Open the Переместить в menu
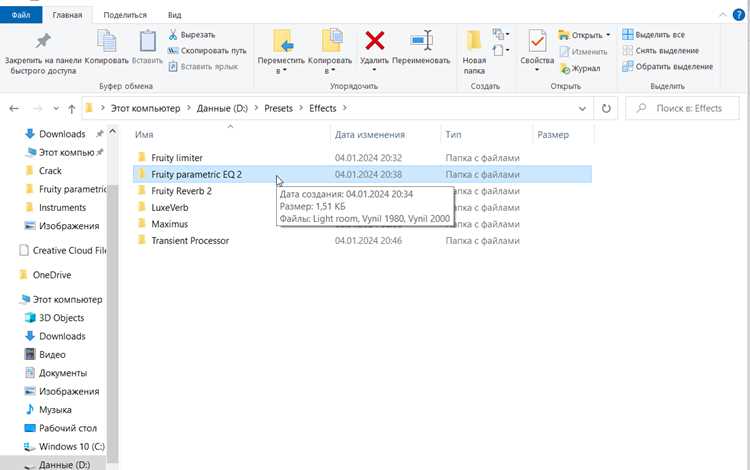Viewport: 750px width, 470px height. [281, 52]
